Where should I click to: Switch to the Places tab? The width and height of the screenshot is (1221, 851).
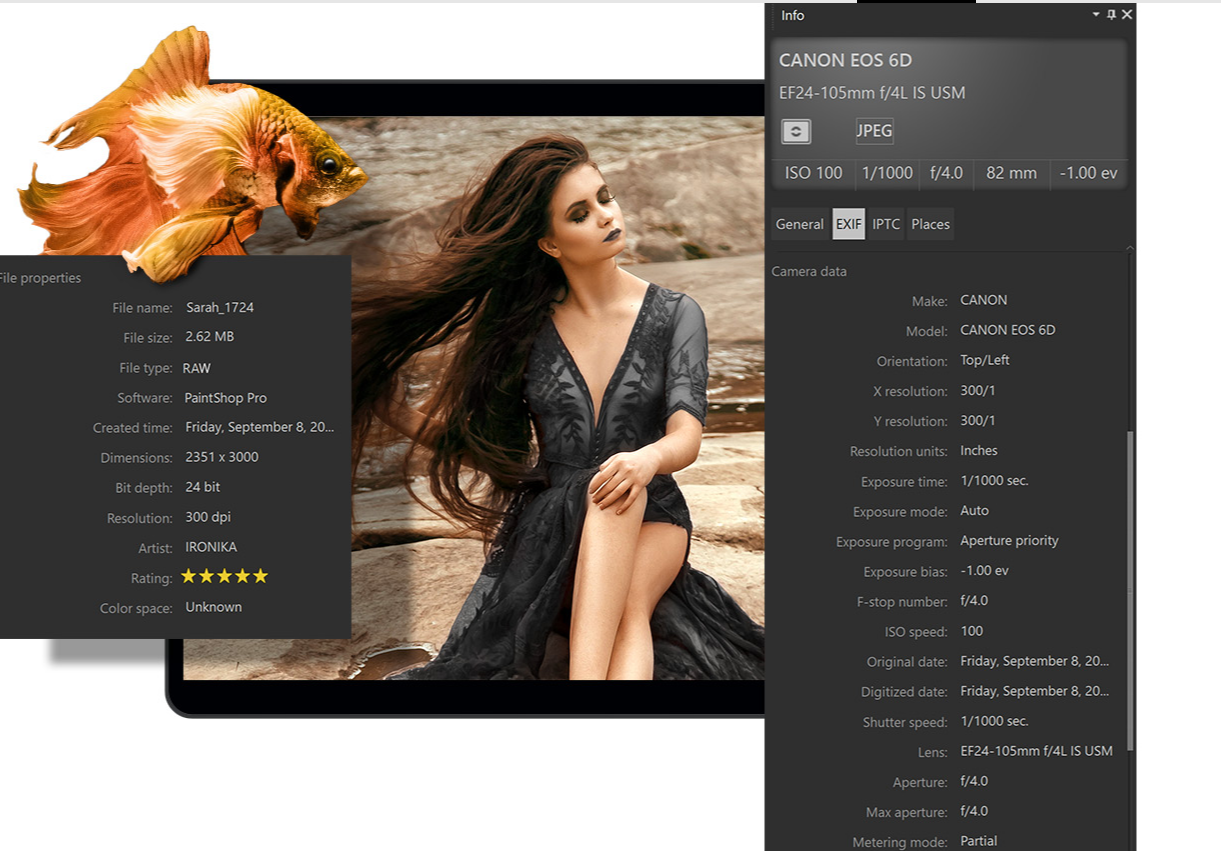coord(930,224)
